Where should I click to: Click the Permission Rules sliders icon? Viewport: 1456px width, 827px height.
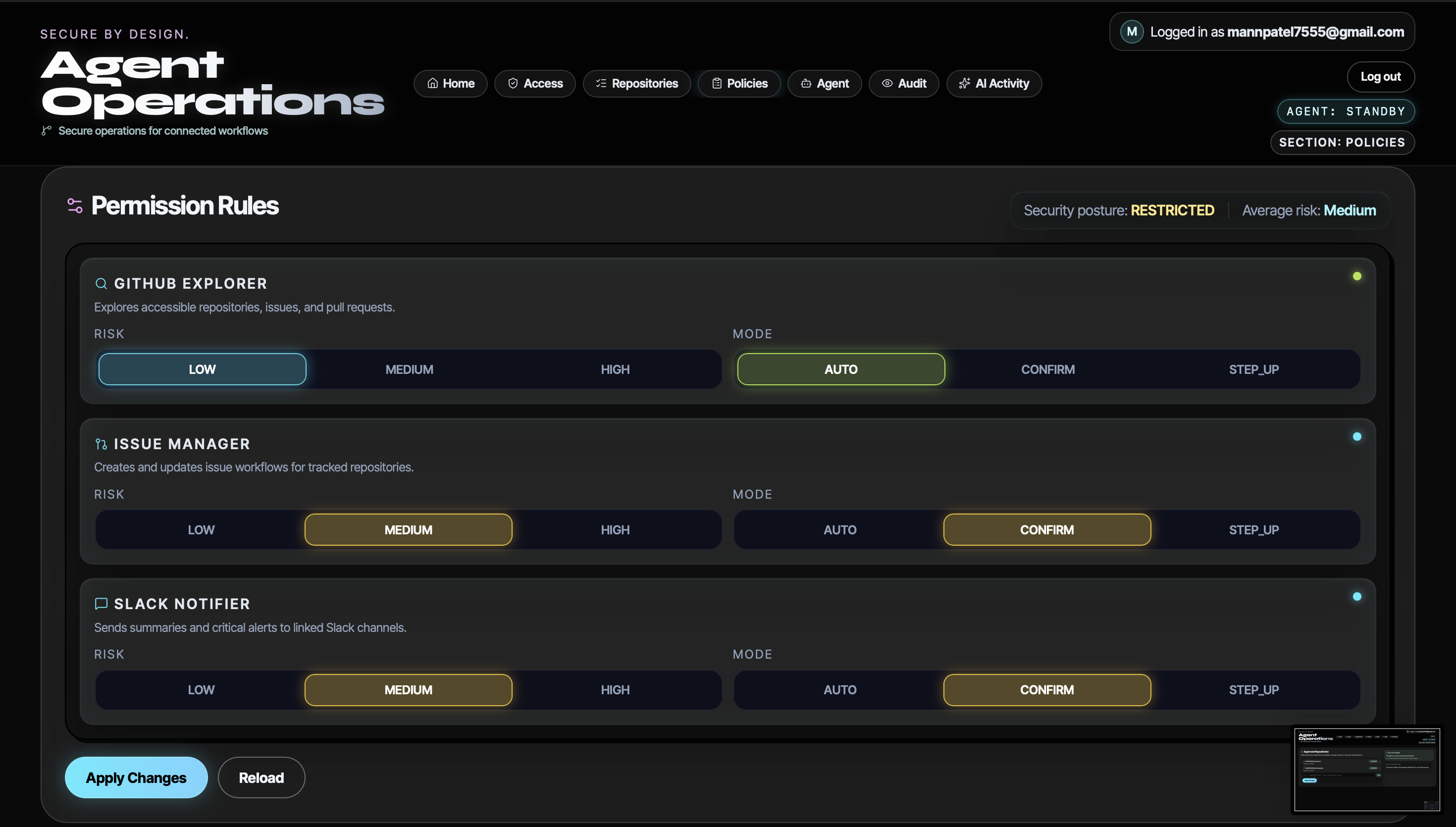click(x=75, y=206)
